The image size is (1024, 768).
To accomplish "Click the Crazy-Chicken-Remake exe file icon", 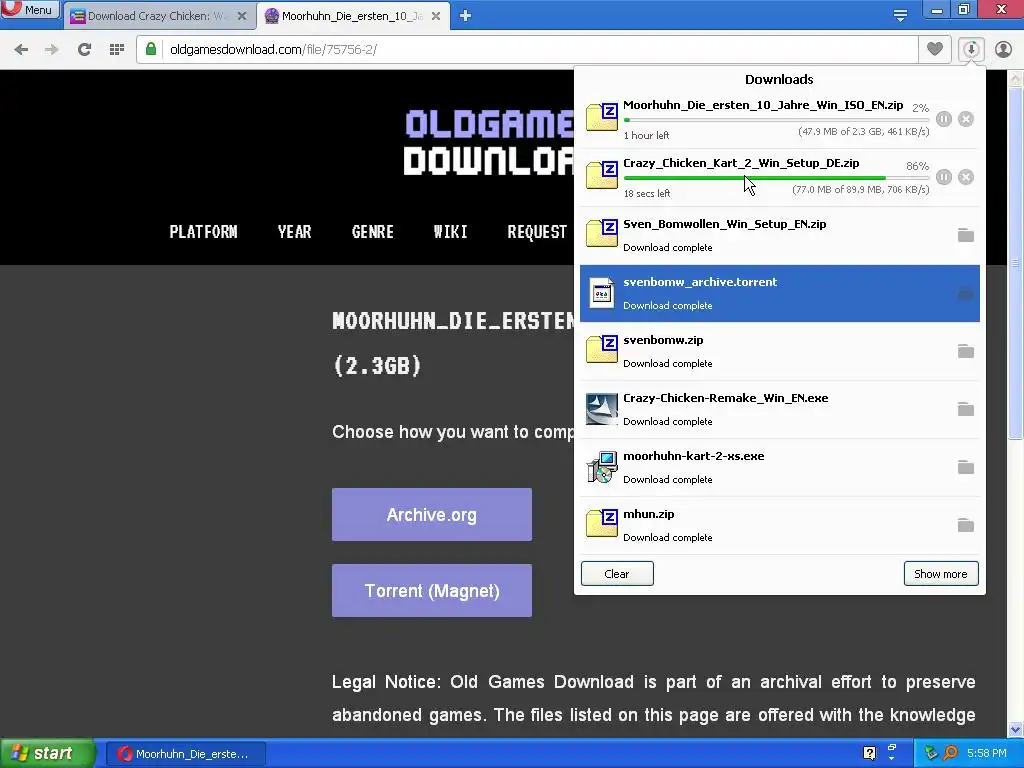I will point(601,409).
